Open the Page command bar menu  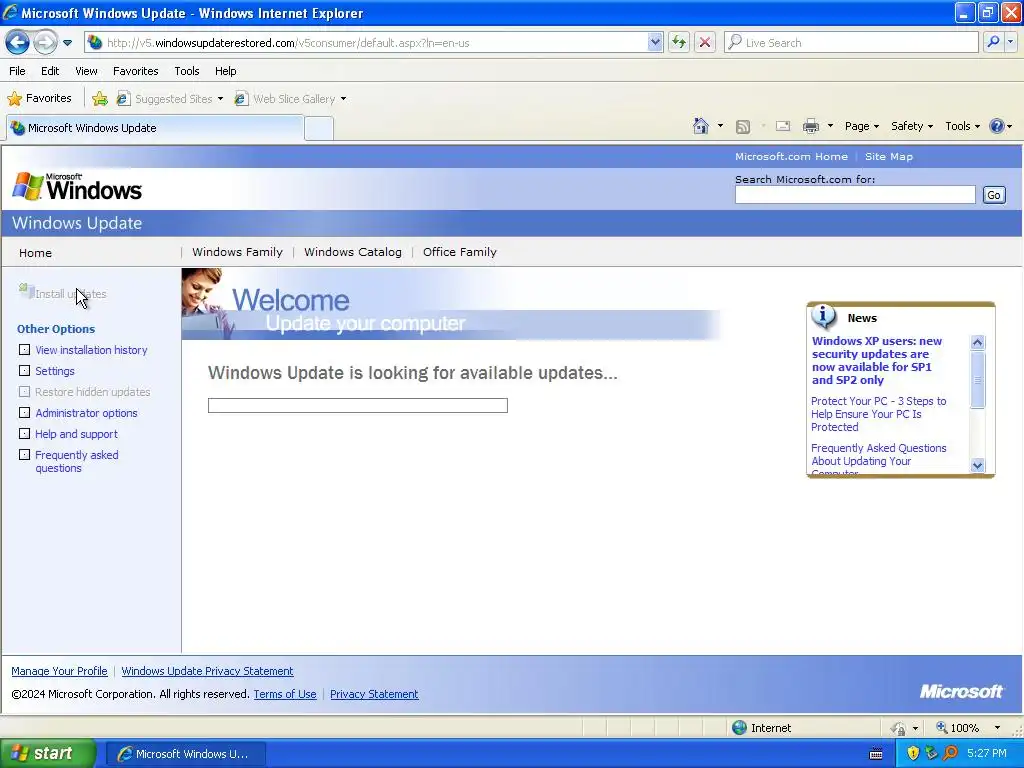[x=862, y=126]
